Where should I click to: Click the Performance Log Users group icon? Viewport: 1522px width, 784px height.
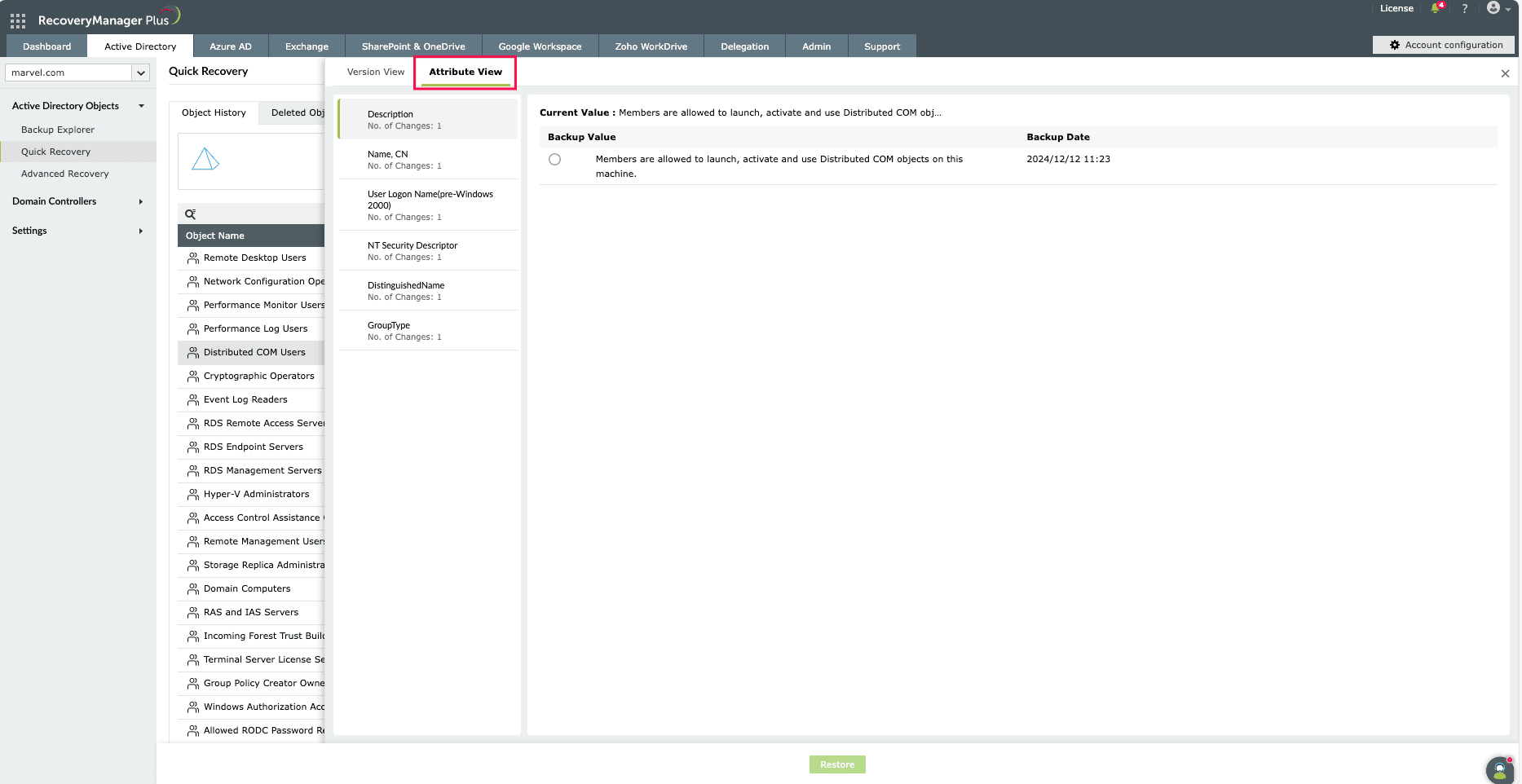[193, 329]
